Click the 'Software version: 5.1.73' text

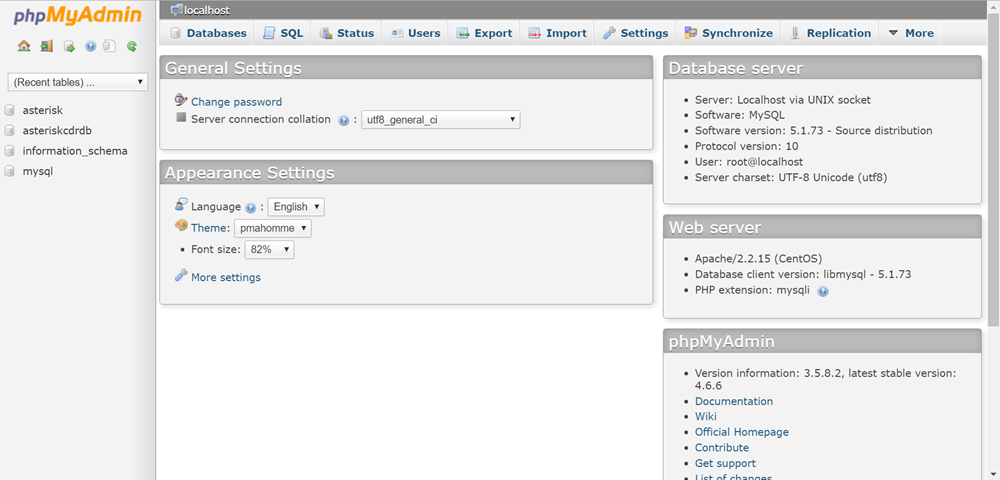(x=814, y=131)
